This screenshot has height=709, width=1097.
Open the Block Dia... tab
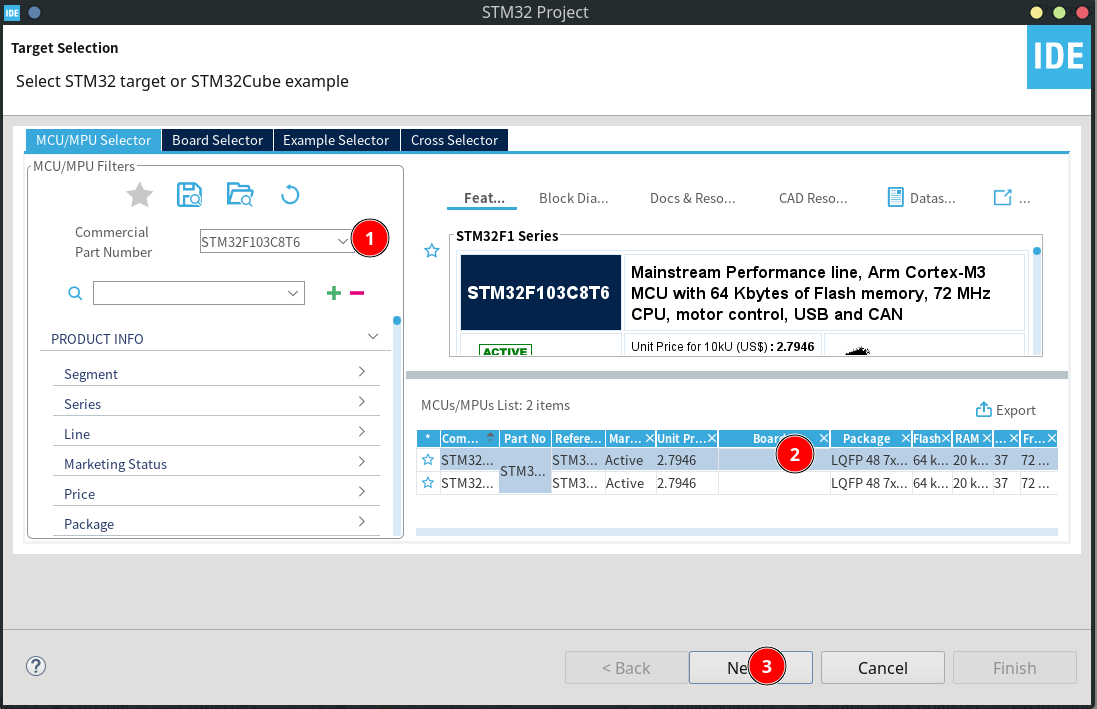574,198
